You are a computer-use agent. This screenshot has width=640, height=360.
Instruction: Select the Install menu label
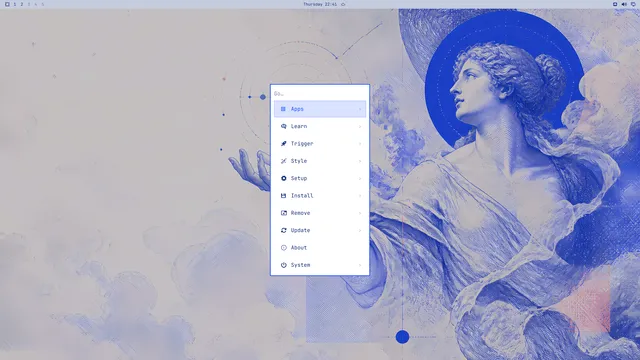(x=302, y=196)
